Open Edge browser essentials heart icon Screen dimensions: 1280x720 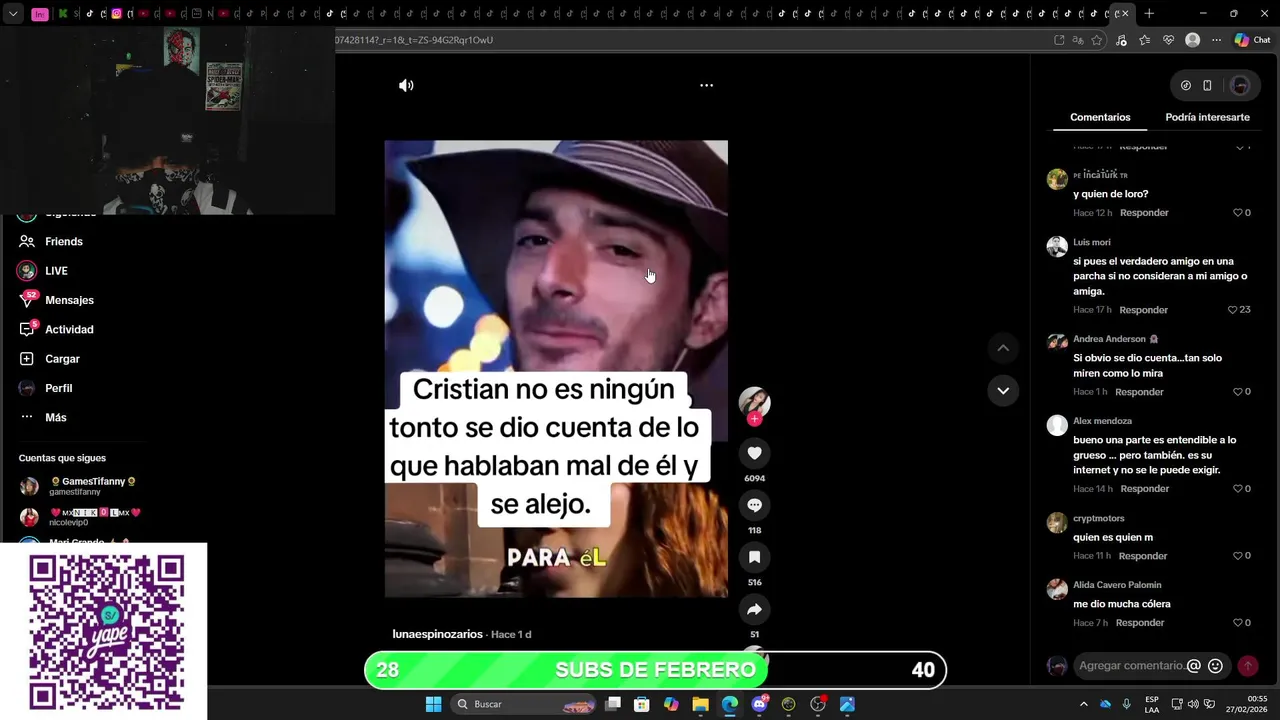1168,40
